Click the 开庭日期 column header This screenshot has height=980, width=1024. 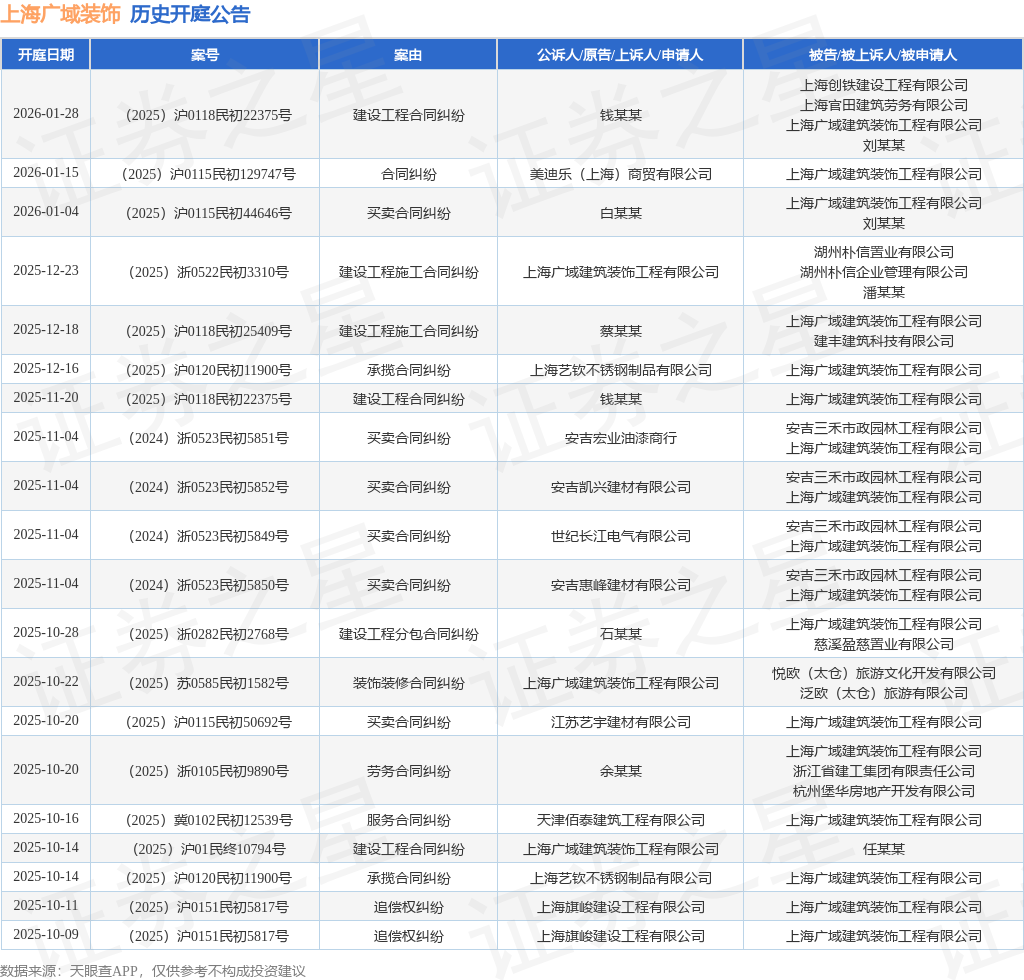[46, 55]
